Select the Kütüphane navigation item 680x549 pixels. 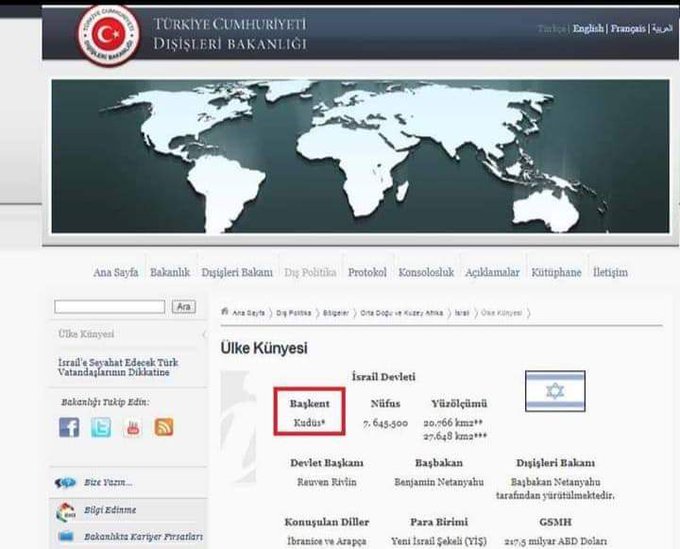tap(556, 272)
